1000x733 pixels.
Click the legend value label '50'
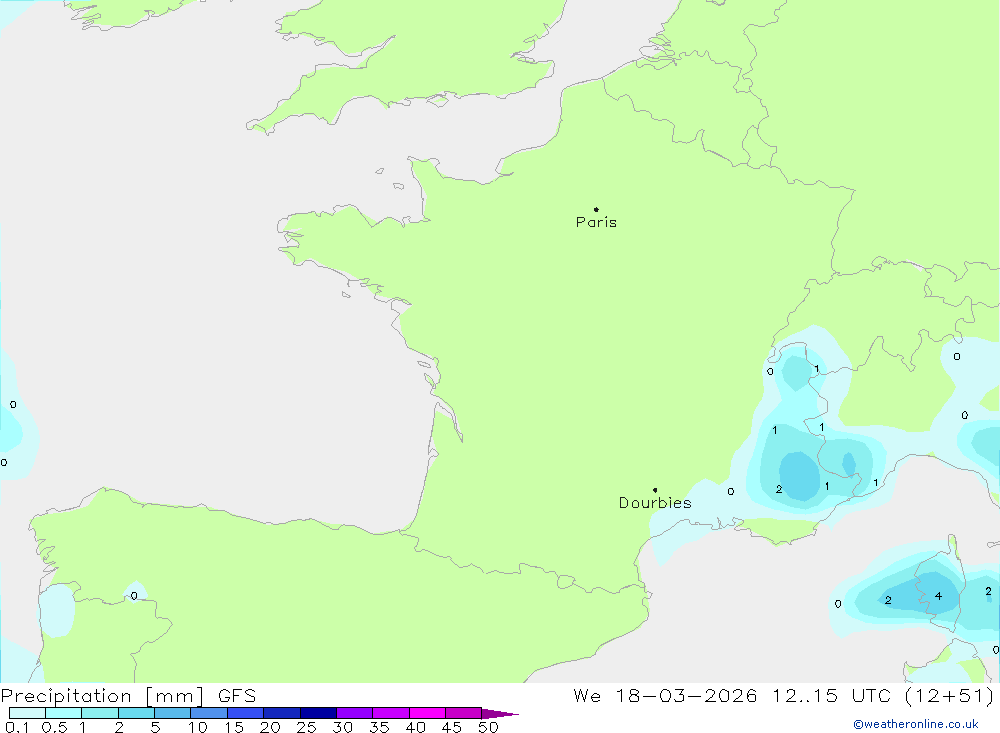coord(488,727)
